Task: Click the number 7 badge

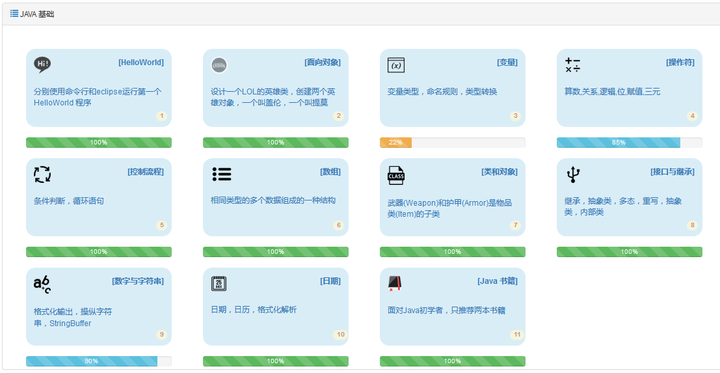Action: point(515,225)
